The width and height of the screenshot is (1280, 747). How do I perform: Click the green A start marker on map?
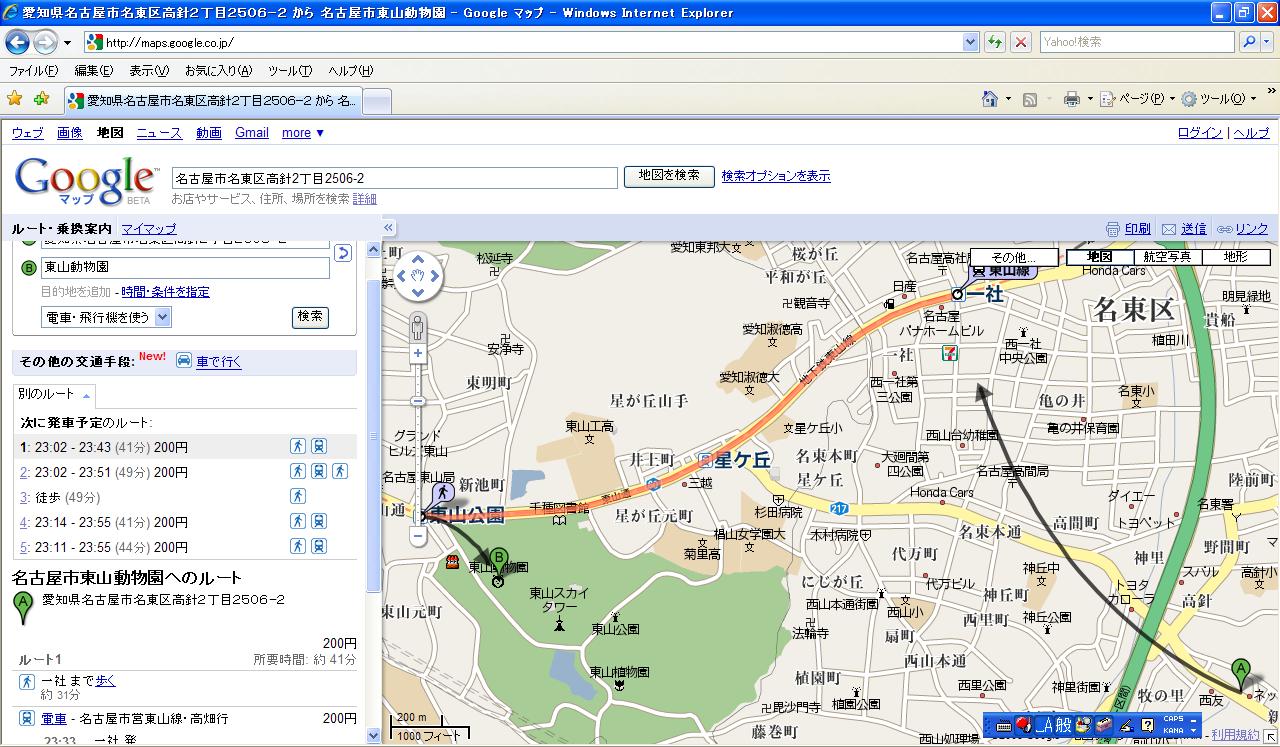click(x=1241, y=673)
